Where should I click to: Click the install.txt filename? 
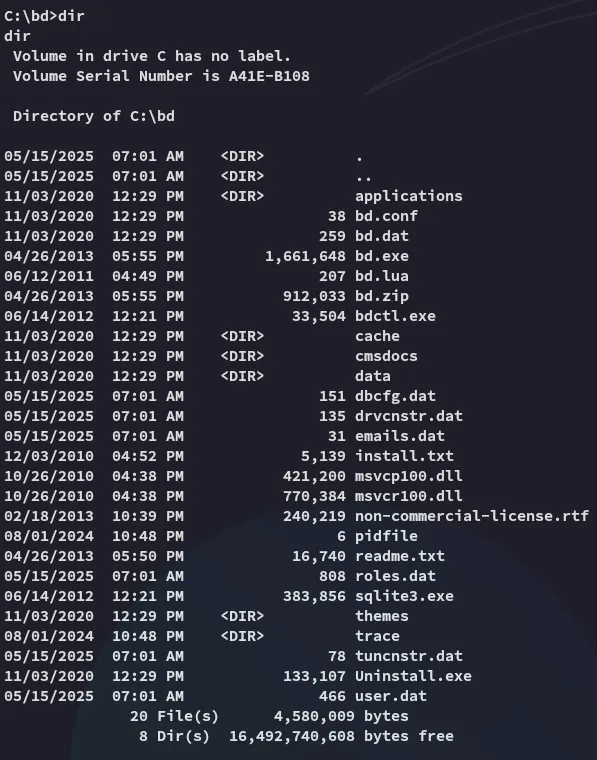(x=405, y=456)
